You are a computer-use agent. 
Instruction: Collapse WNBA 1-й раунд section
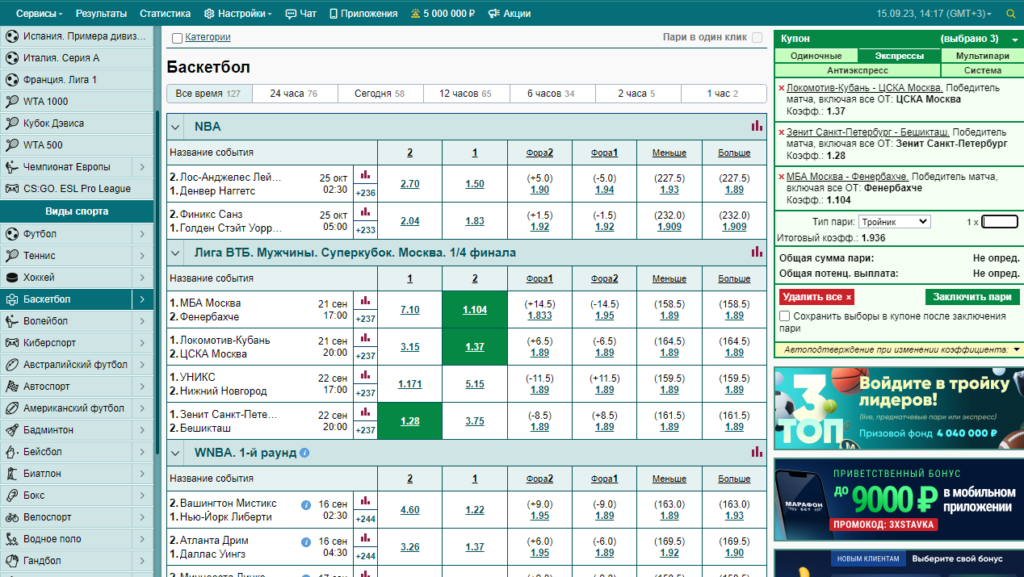tap(175, 452)
